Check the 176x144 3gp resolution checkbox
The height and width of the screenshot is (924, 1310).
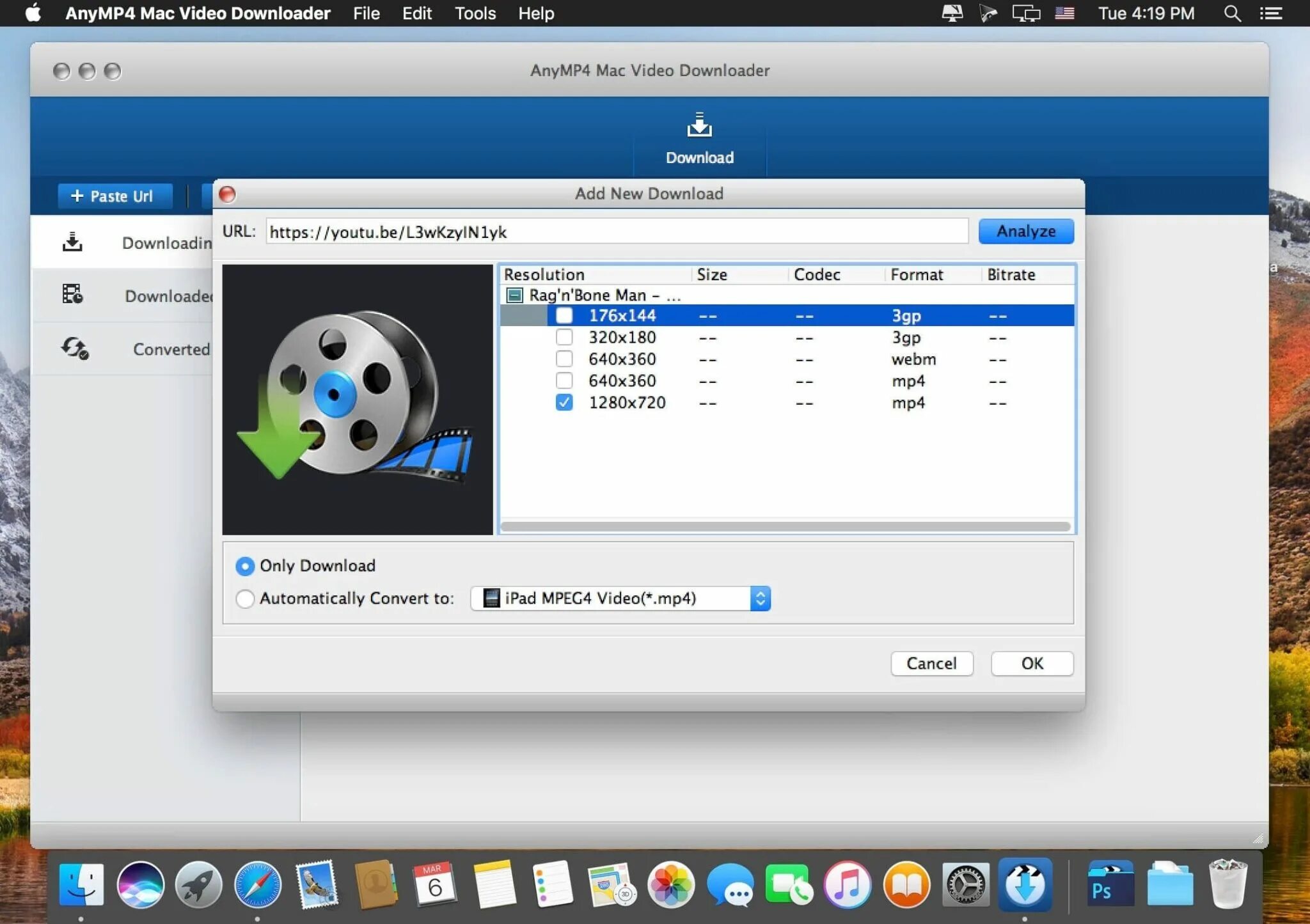pos(564,315)
